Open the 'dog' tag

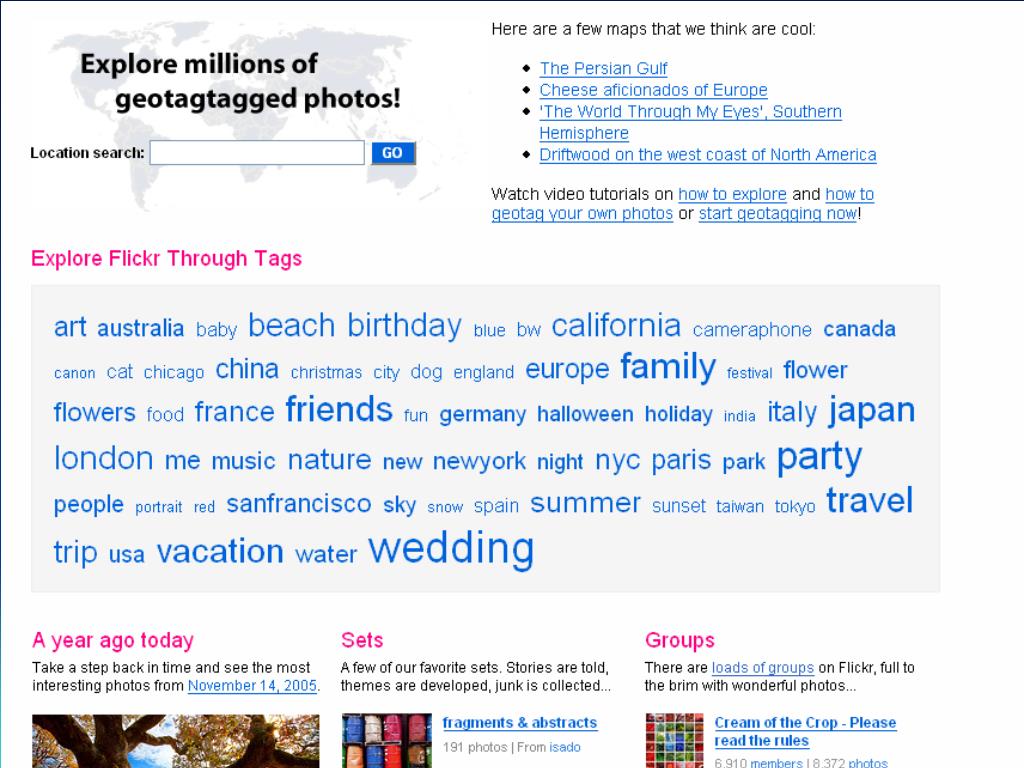[x=426, y=372]
